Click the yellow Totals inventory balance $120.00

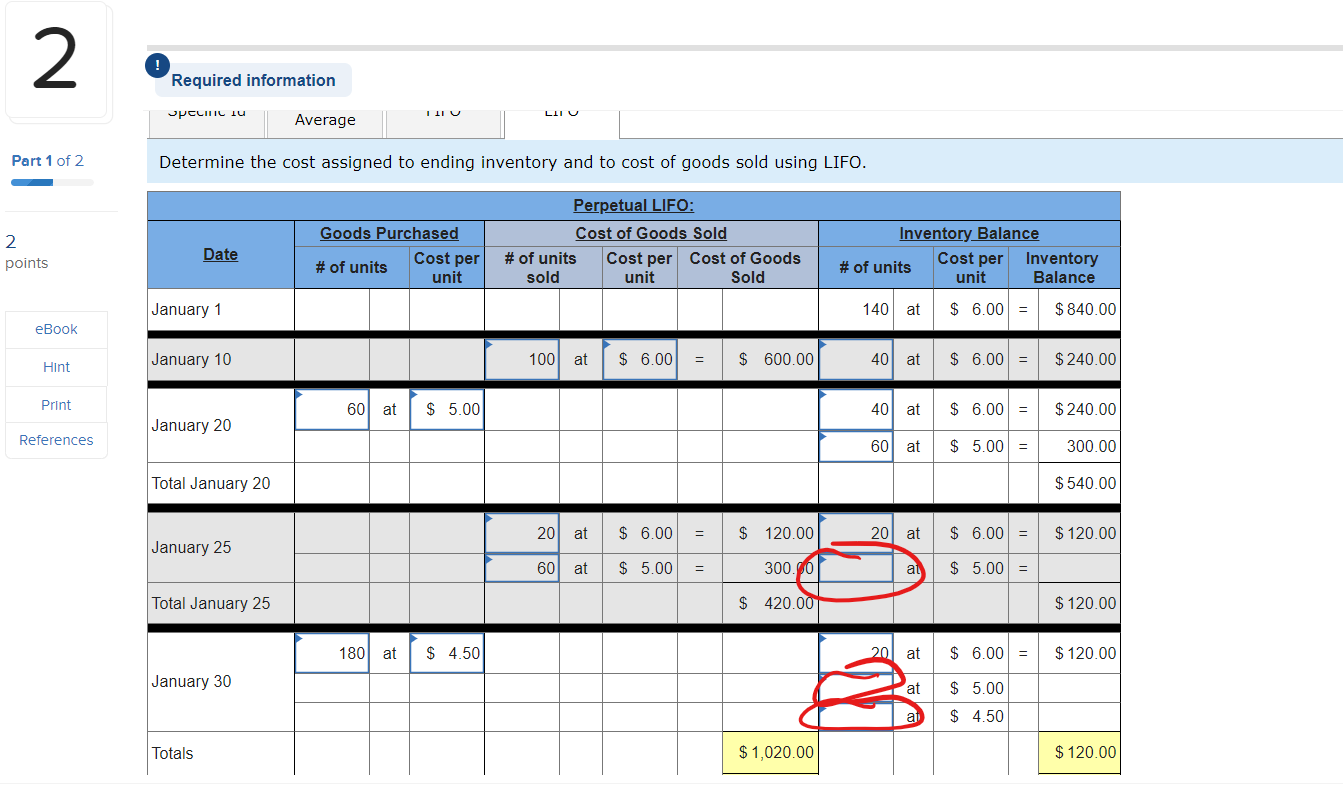(x=1078, y=752)
